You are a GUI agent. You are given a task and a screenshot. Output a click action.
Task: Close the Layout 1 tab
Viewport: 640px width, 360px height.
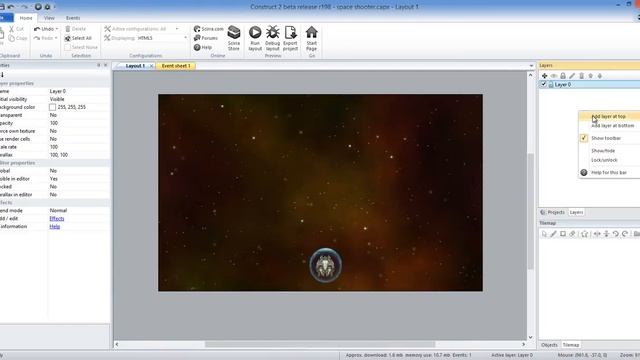[151, 66]
